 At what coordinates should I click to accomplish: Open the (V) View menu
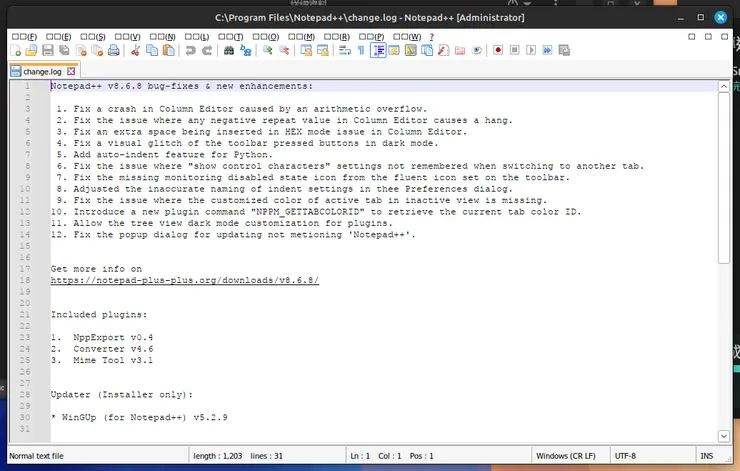127,37
